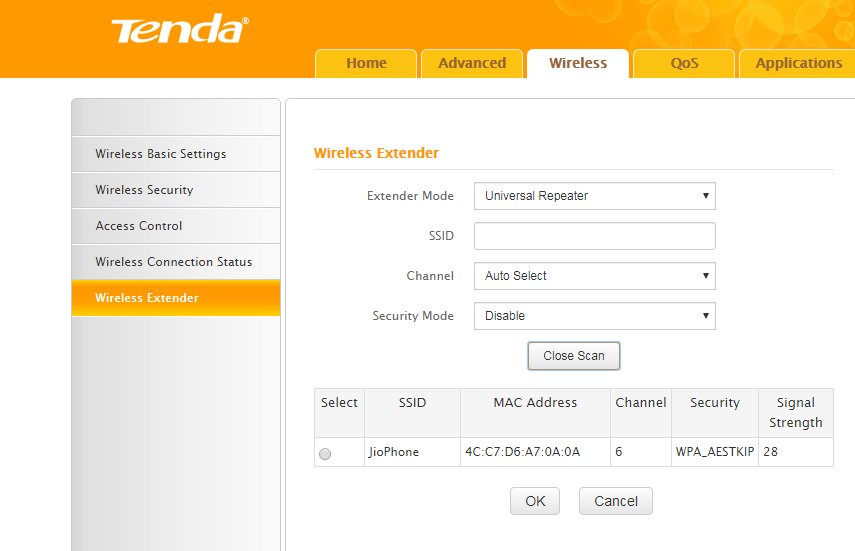Viewport: 855px width, 551px height.
Task: Expand the Channel Auto Select dropdown
Action: pyautogui.click(x=595, y=276)
